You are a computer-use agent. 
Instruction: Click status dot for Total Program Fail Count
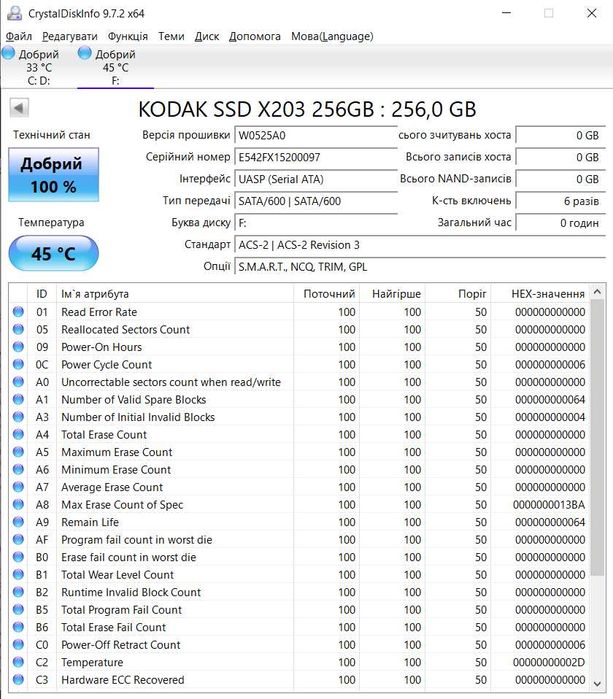pyautogui.click(x=18, y=609)
